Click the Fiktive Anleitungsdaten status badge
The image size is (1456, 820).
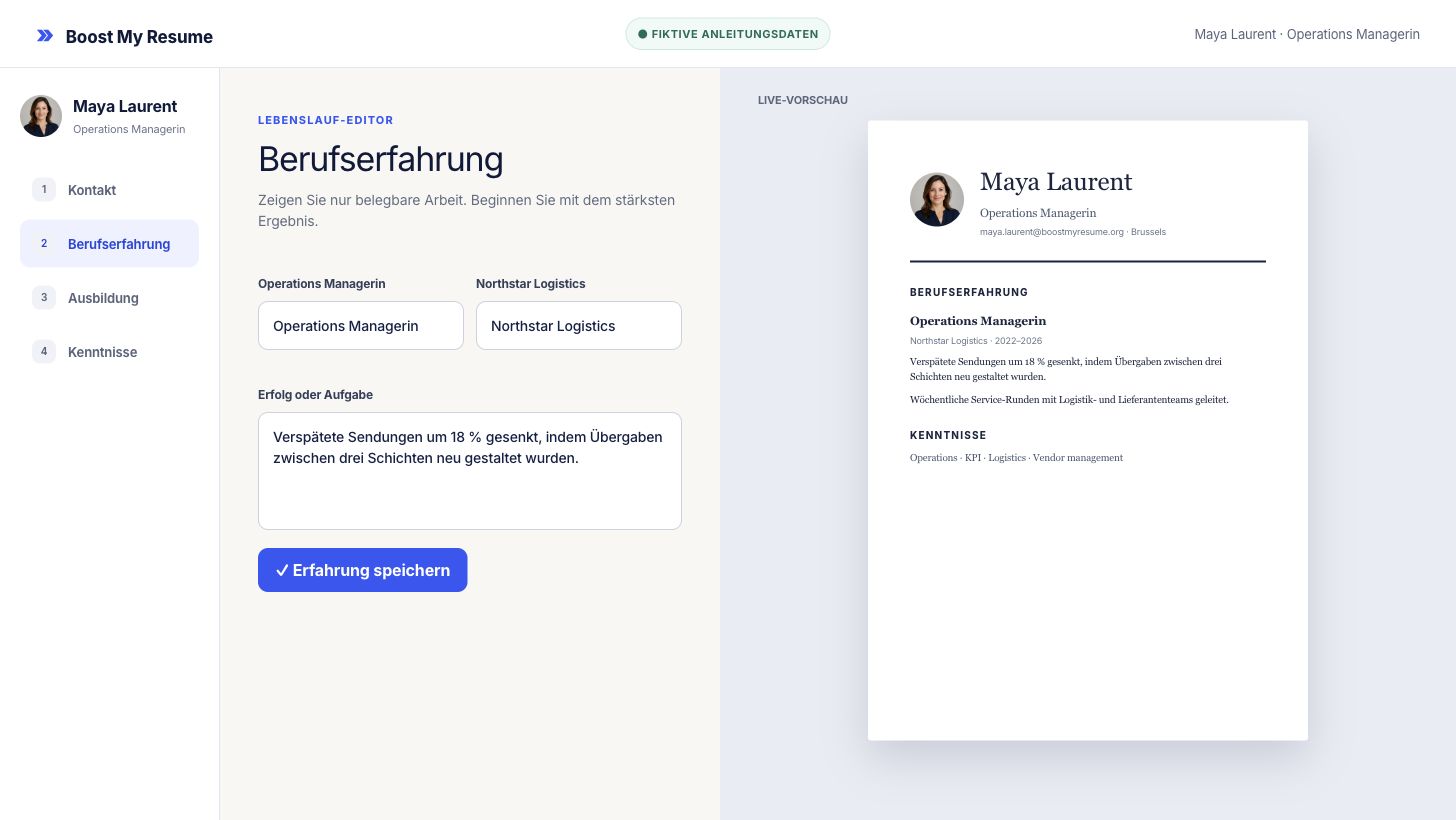(x=728, y=34)
